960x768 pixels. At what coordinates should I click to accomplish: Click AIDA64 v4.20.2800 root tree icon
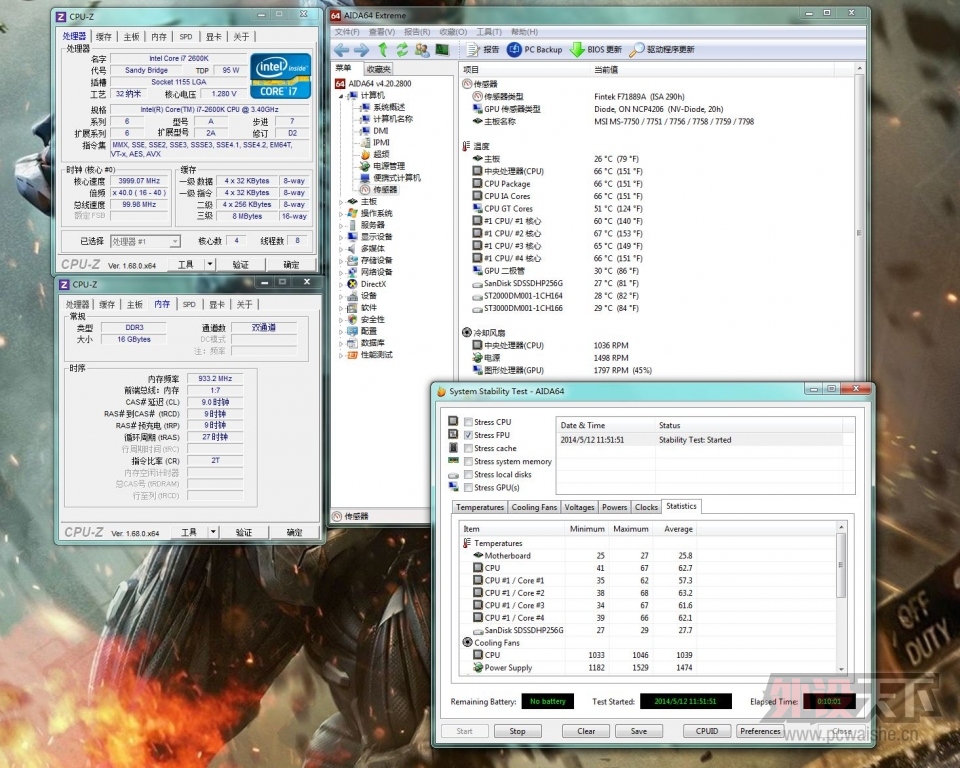tap(340, 83)
